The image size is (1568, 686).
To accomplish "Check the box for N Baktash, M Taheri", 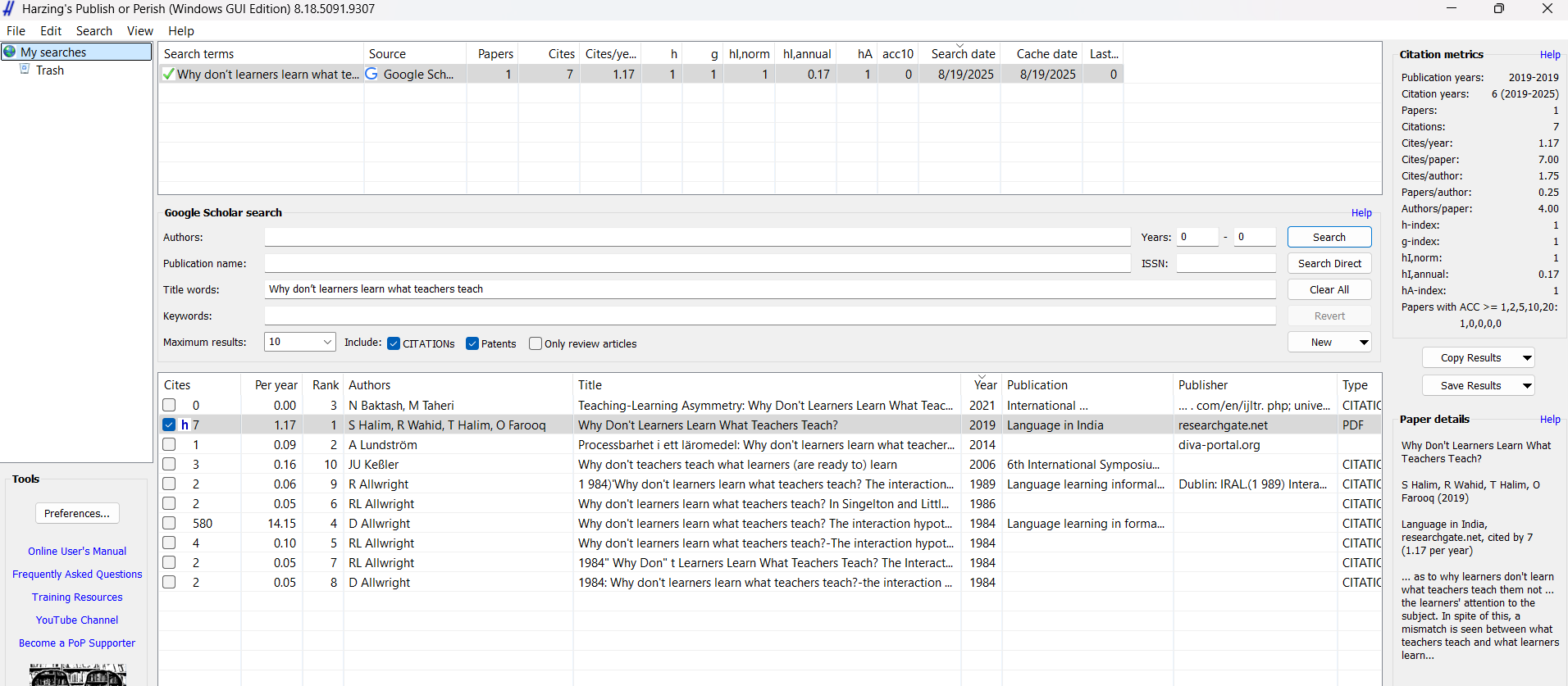I will (x=169, y=405).
